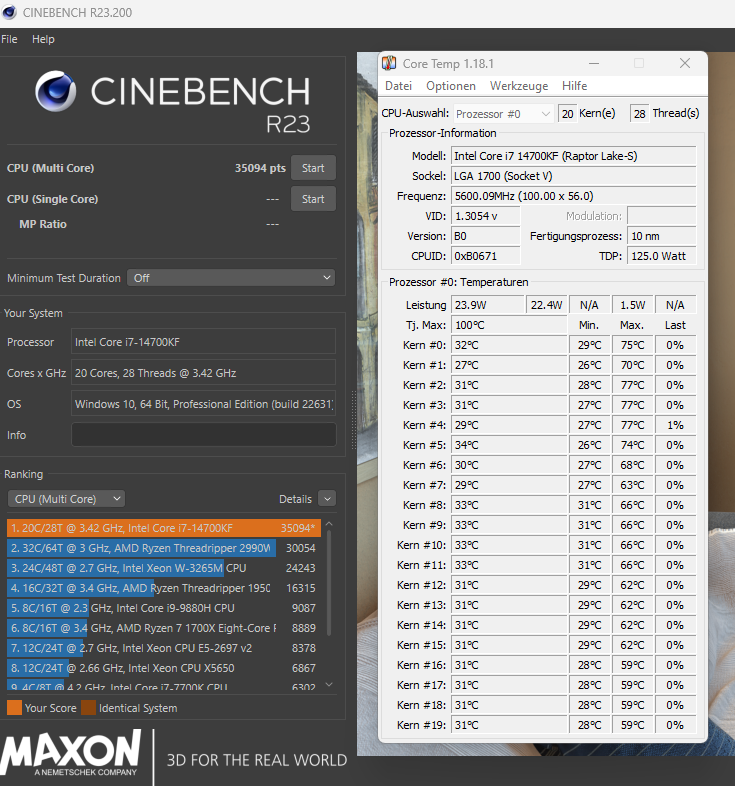This screenshot has width=735, height=786.
Task: Click the MAXON logo at bottom
Action: 71,753
